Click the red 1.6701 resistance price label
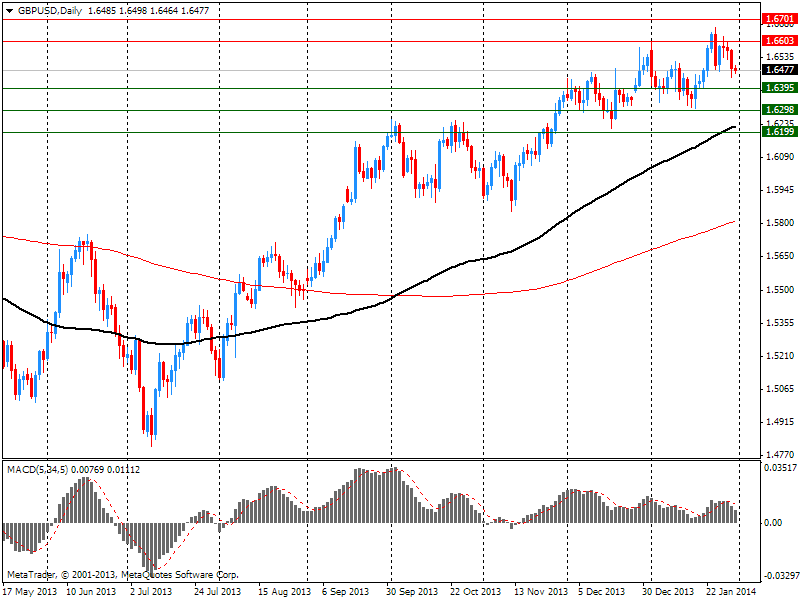The height and width of the screenshot is (600, 800). (778, 19)
